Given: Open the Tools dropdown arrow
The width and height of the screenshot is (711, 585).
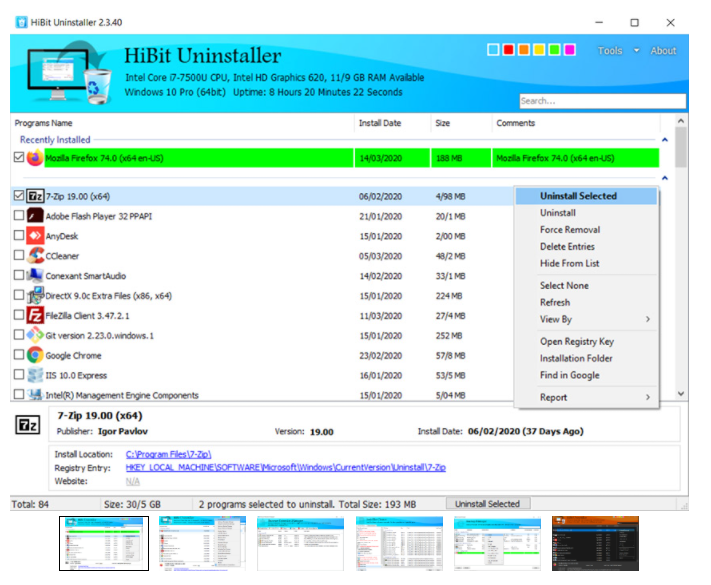Looking at the screenshot, I should pos(637,50).
